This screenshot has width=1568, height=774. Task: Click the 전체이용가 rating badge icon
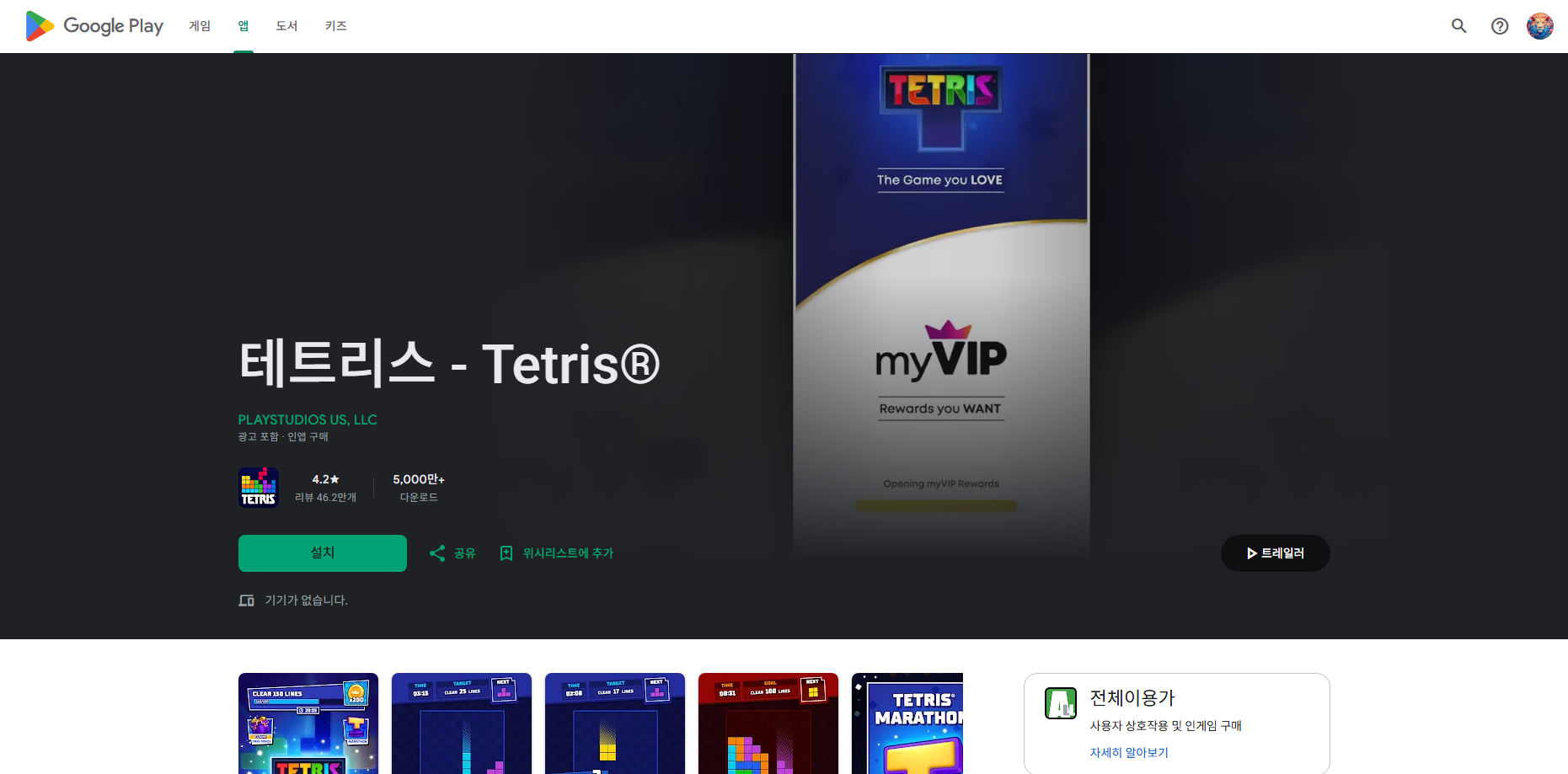(x=1061, y=703)
